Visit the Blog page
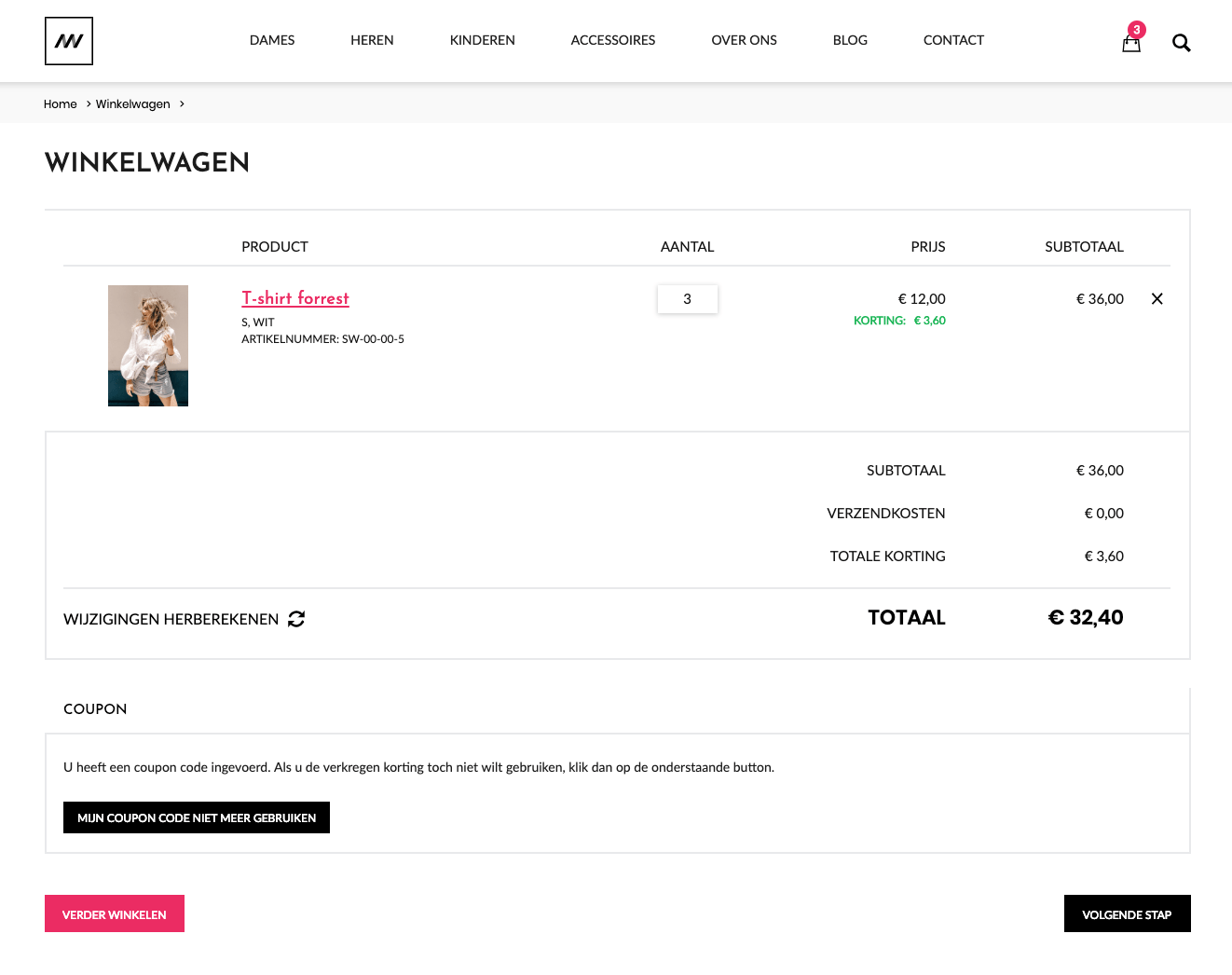1232x975 pixels. pyautogui.click(x=850, y=40)
